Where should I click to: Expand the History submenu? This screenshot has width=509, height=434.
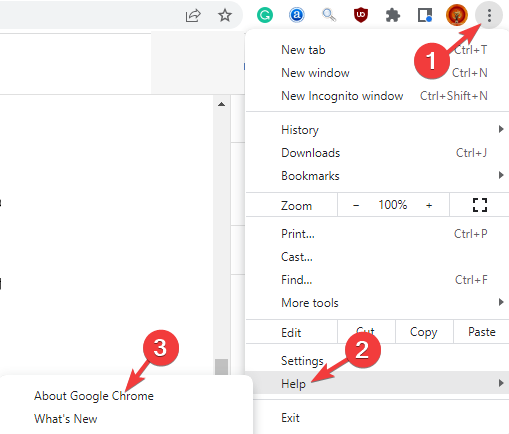click(x=377, y=130)
